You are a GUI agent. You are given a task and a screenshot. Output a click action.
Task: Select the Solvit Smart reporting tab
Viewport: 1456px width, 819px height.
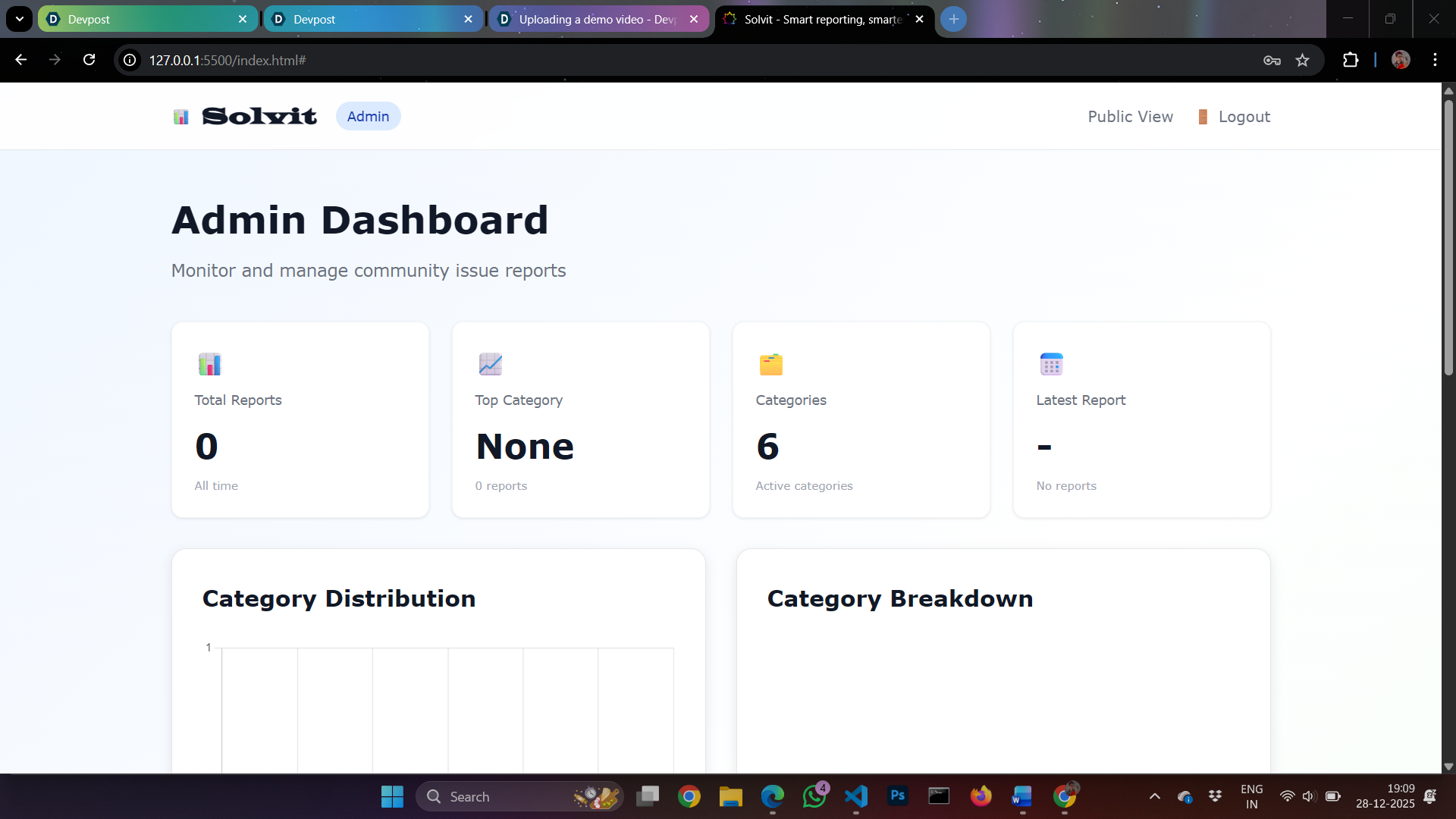point(824,19)
